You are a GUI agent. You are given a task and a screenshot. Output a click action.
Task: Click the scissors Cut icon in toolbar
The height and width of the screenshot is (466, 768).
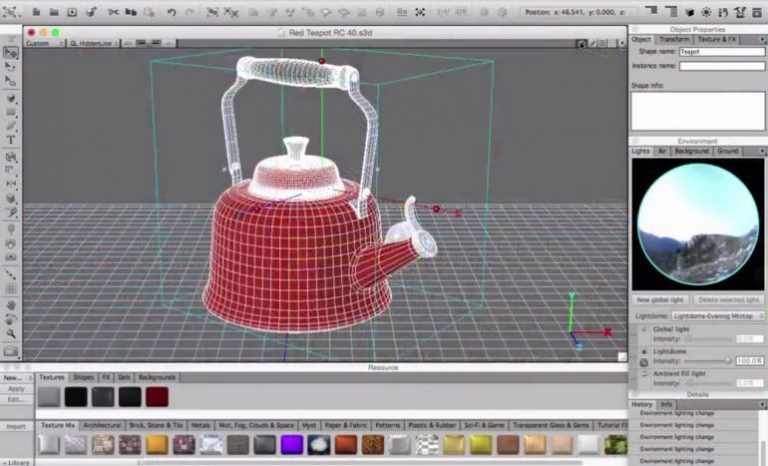coord(113,13)
